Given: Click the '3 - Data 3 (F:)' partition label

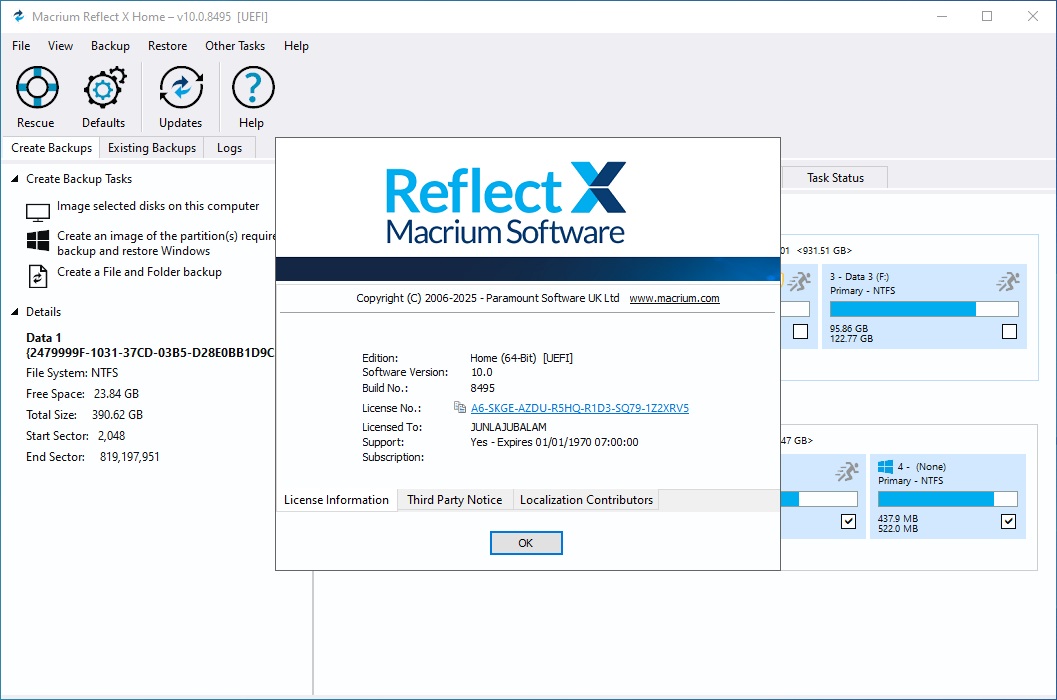Looking at the screenshot, I should click(859, 276).
